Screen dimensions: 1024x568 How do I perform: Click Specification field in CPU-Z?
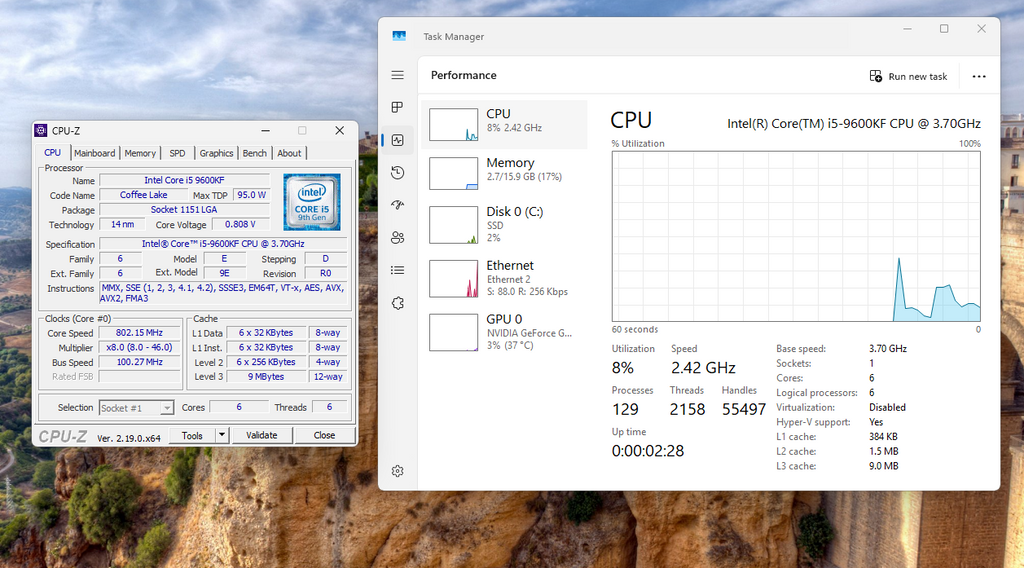[223, 244]
